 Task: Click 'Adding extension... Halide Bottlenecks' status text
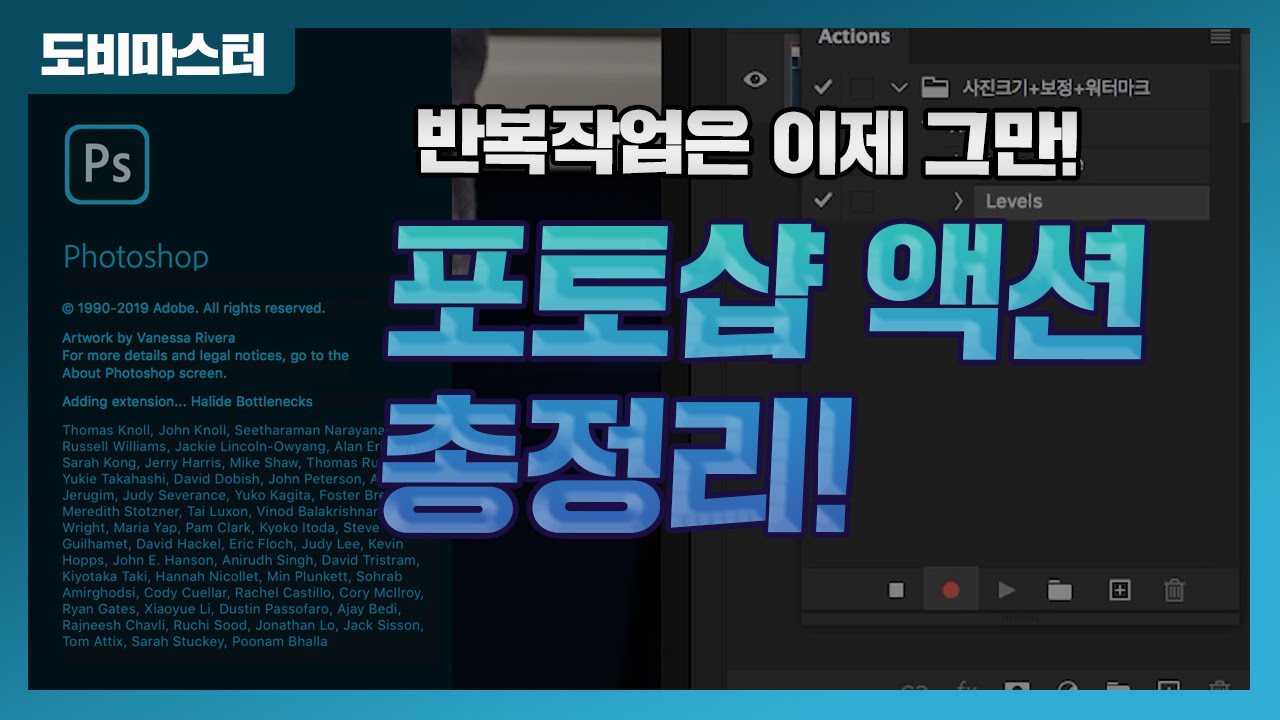(x=187, y=401)
